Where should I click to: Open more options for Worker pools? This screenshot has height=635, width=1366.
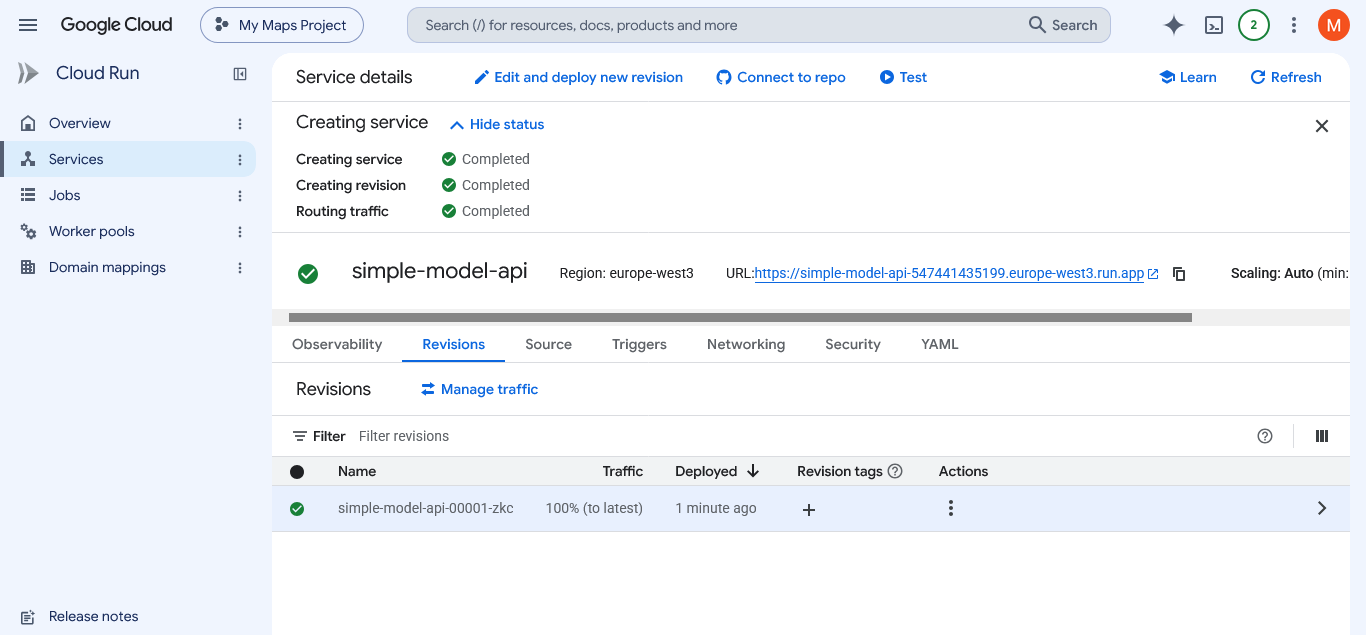click(240, 232)
